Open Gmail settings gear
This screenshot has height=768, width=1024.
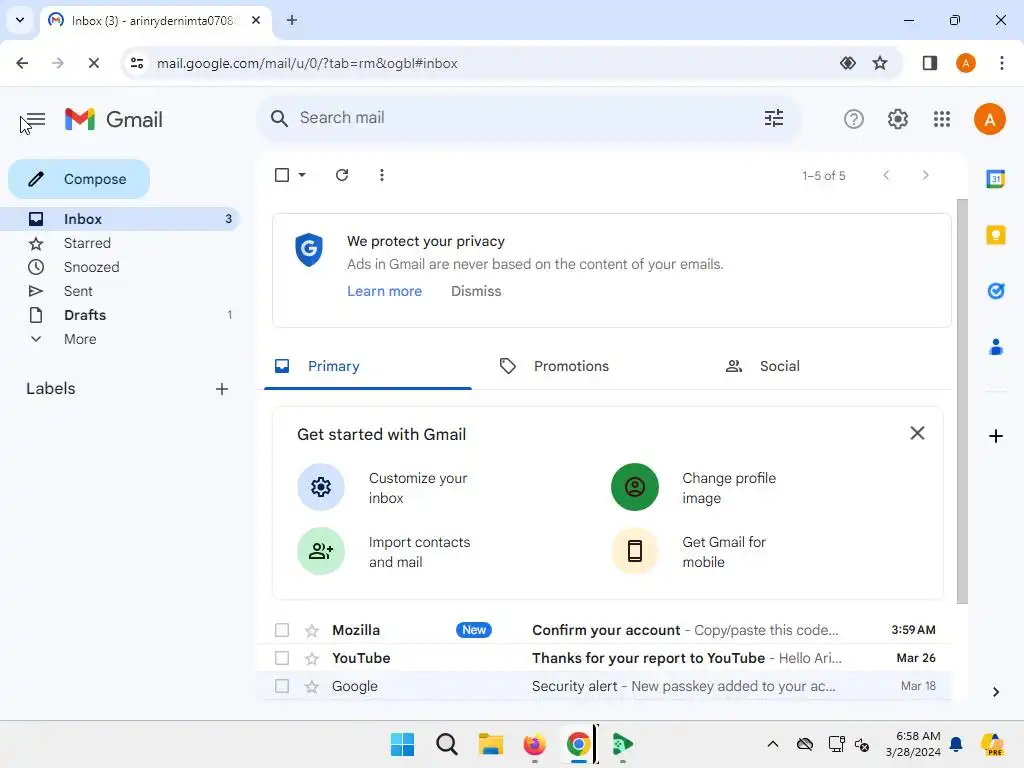(x=897, y=119)
